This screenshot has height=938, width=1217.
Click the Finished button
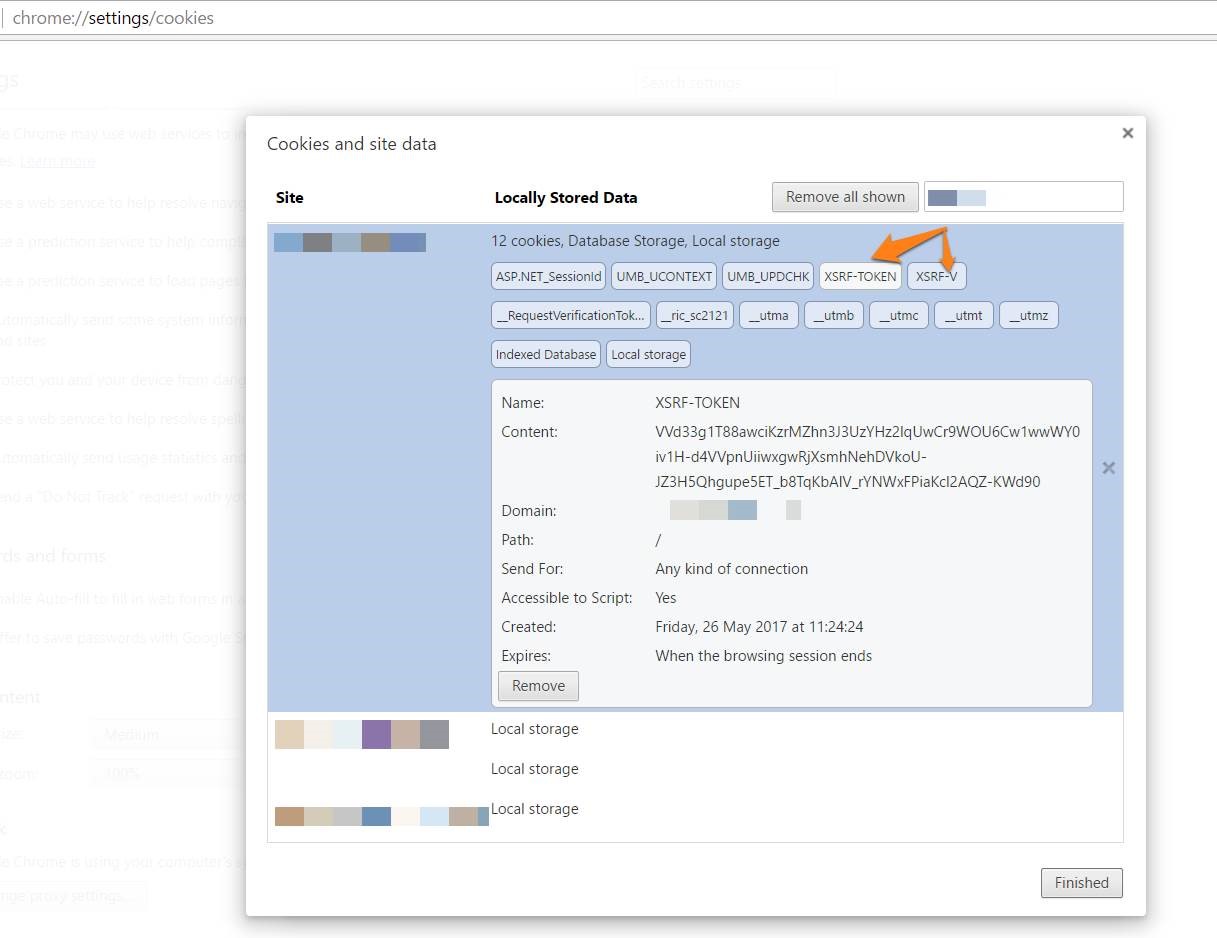point(1082,883)
